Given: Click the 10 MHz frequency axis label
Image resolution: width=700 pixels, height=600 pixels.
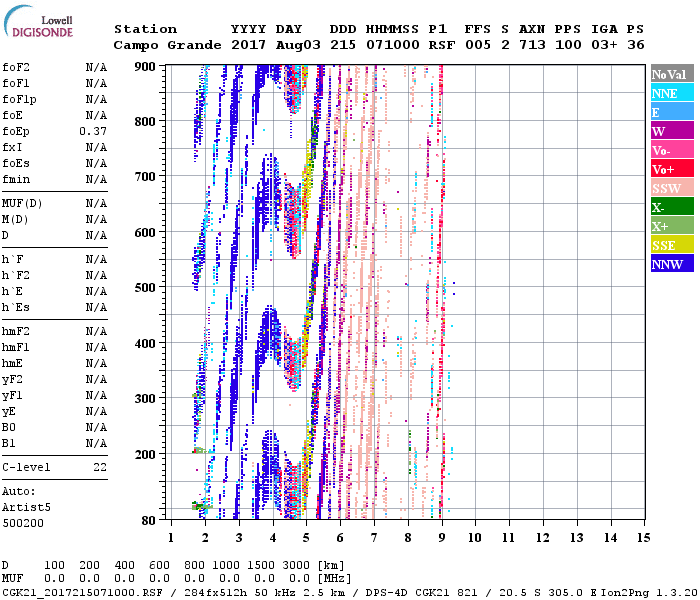Looking at the screenshot, I should pos(475,538).
